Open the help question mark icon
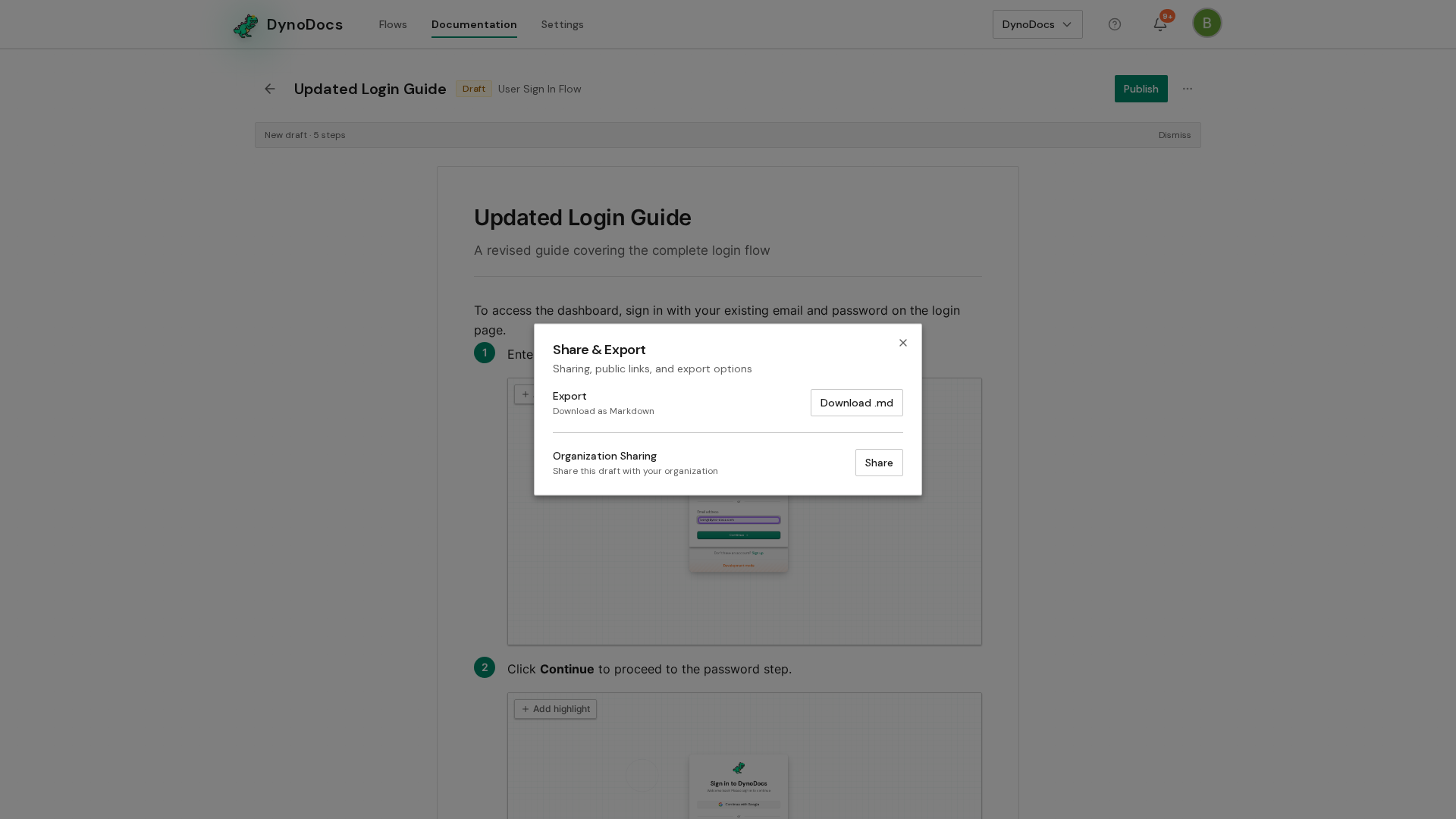 (1115, 24)
